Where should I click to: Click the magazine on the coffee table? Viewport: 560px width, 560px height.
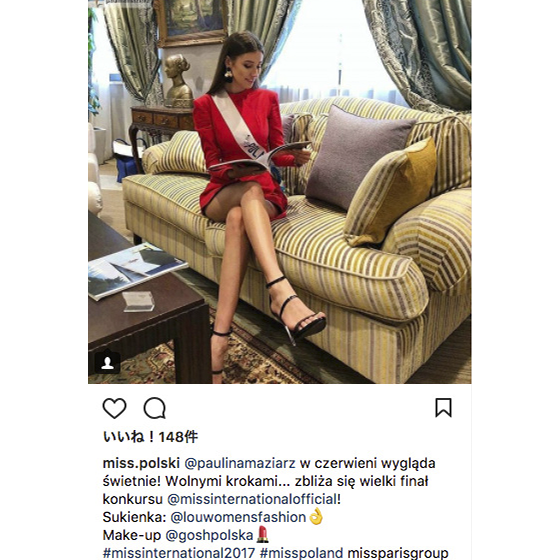(138, 270)
